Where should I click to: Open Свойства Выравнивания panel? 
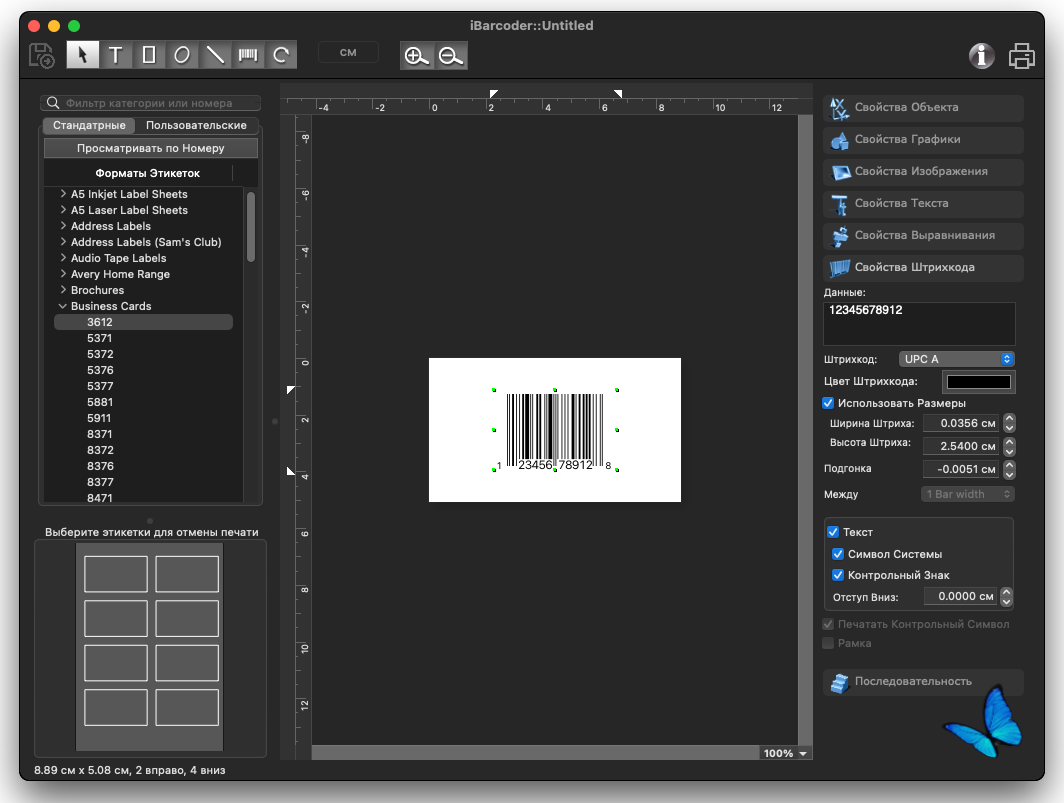click(x=920, y=236)
